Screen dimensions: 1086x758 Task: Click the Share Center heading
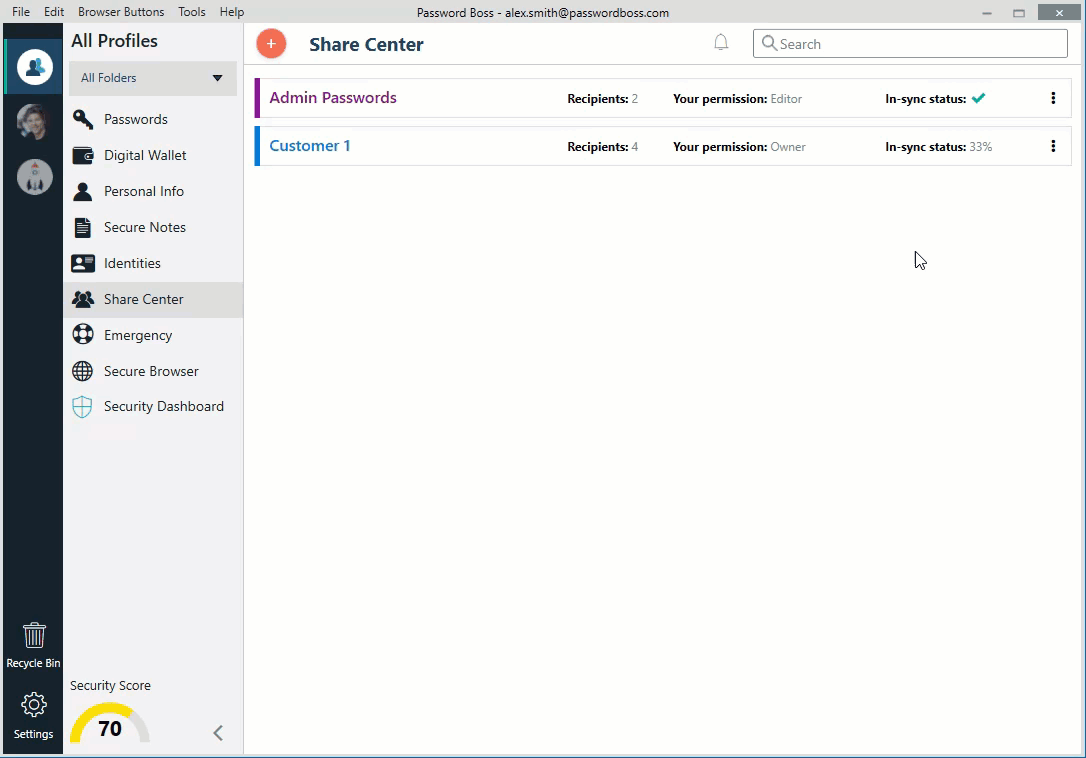coord(366,44)
